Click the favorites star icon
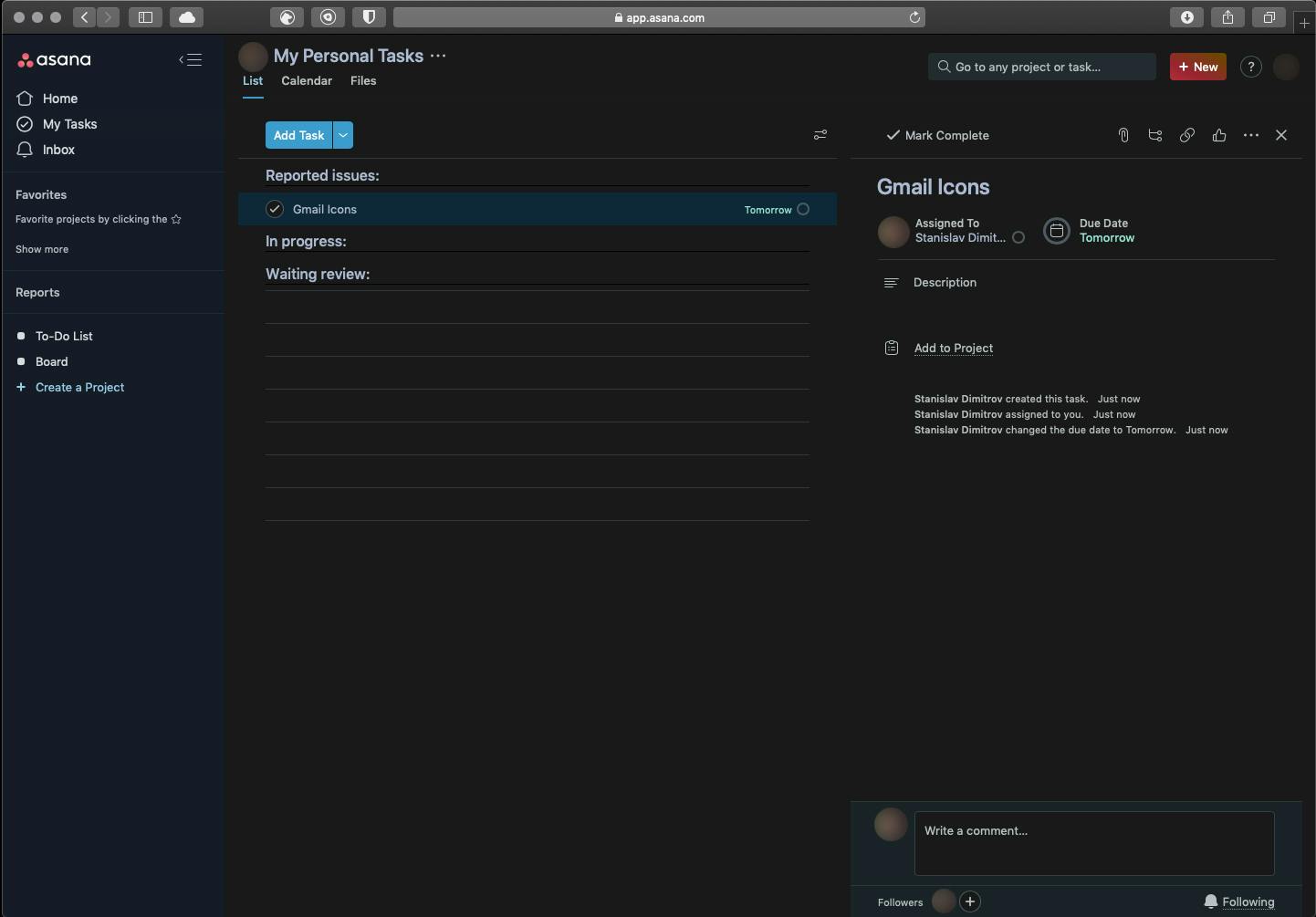 click(176, 219)
